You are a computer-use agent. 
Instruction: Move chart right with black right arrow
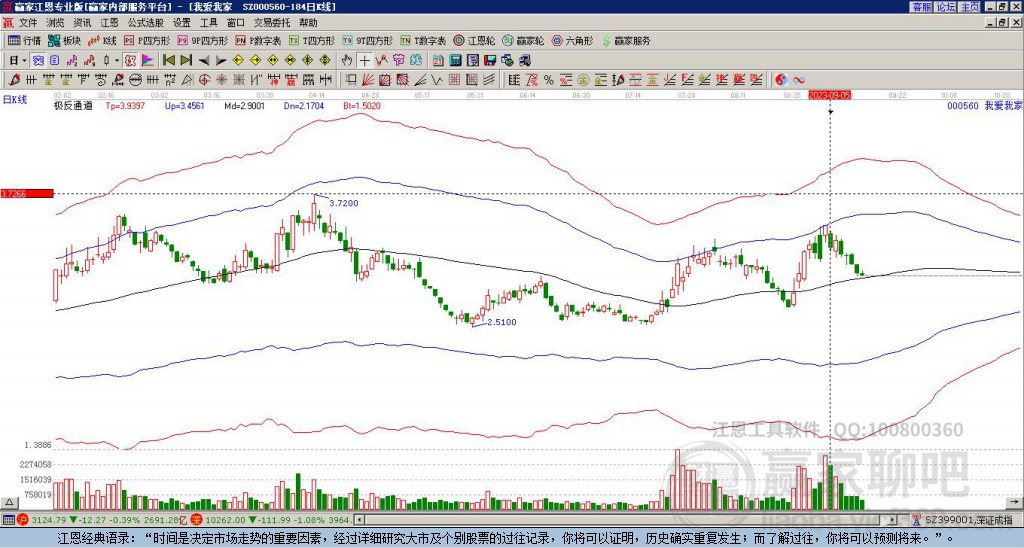221,61
